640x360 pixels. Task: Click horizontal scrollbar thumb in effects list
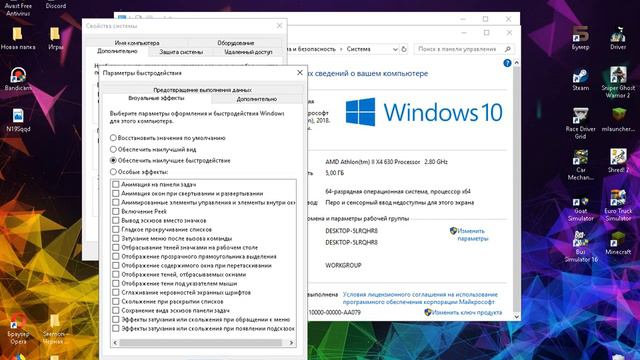200,342
